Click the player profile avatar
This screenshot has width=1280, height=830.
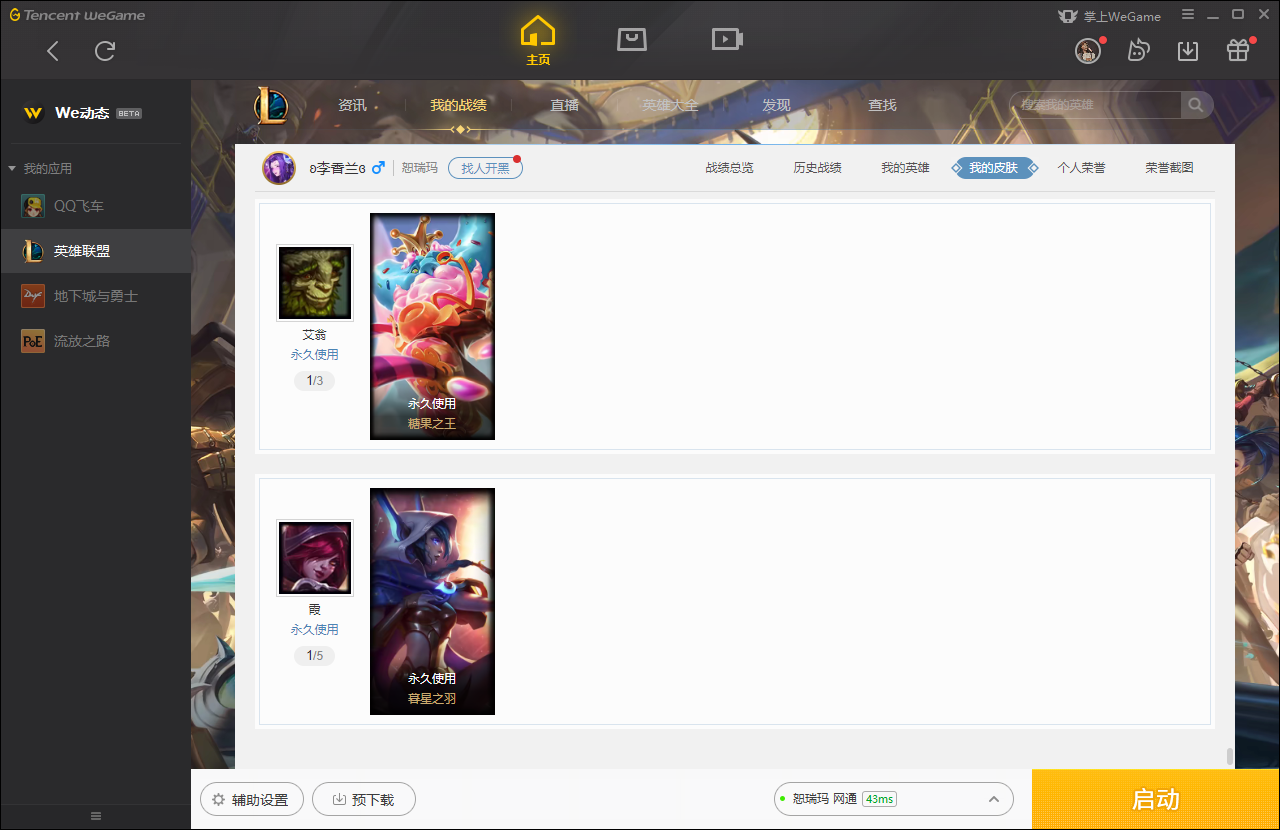pos(279,168)
